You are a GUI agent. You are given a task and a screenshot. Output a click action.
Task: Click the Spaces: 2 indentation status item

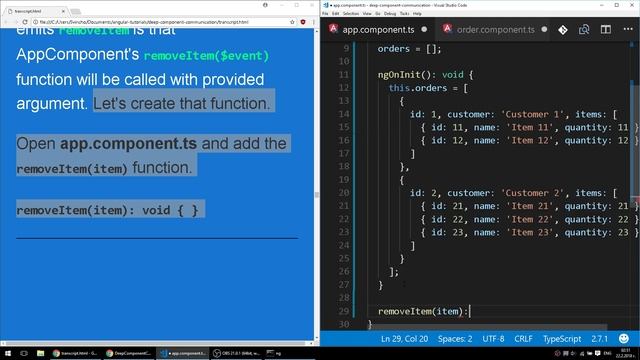tap(455, 339)
